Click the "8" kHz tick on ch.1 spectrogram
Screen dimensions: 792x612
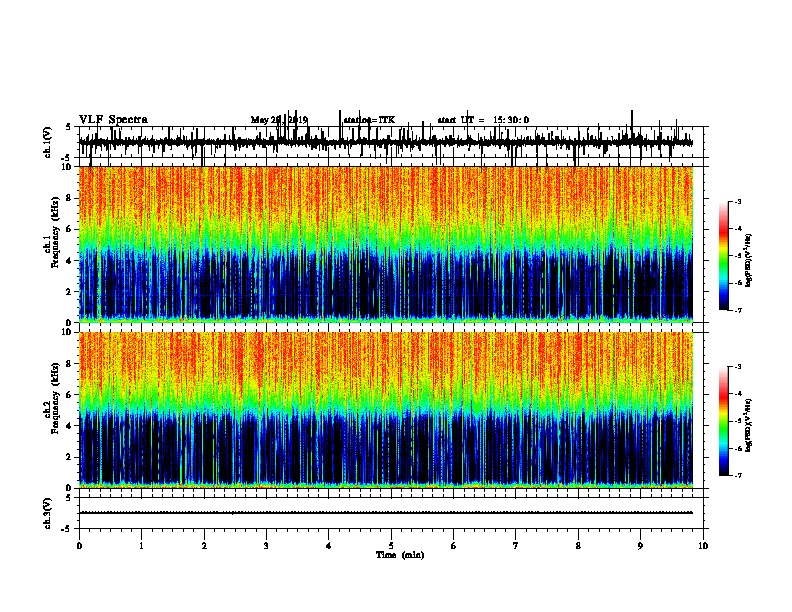pos(70,198)
